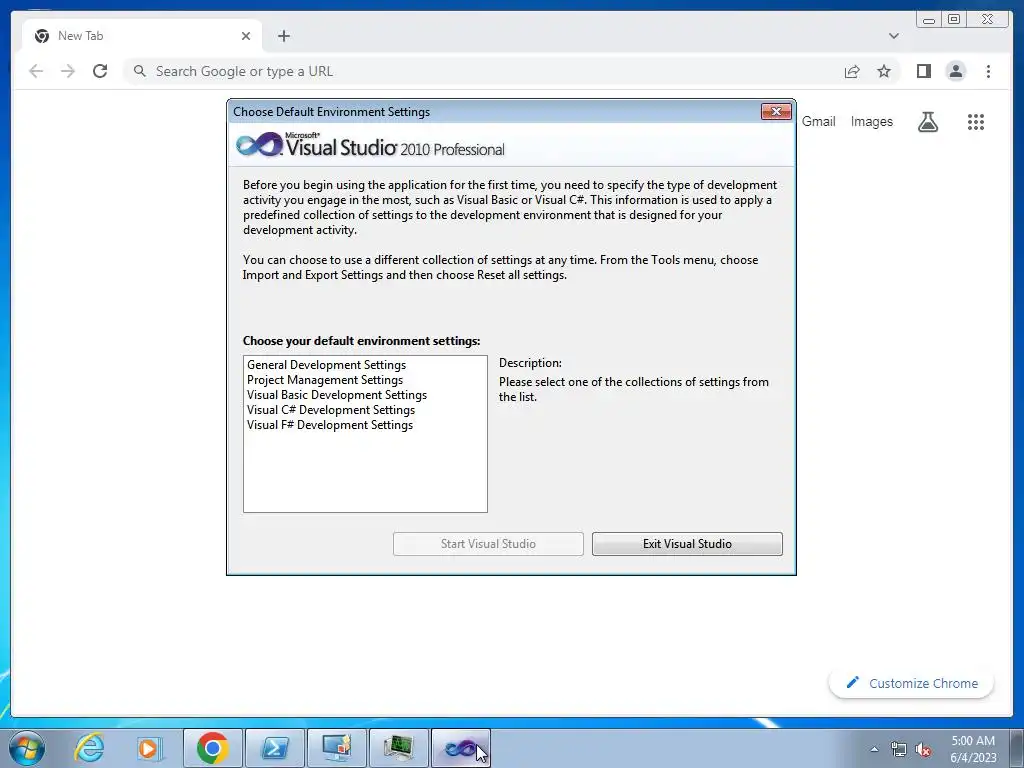Reload the Chrome page

pyautogui.click(x=100, y=71)
